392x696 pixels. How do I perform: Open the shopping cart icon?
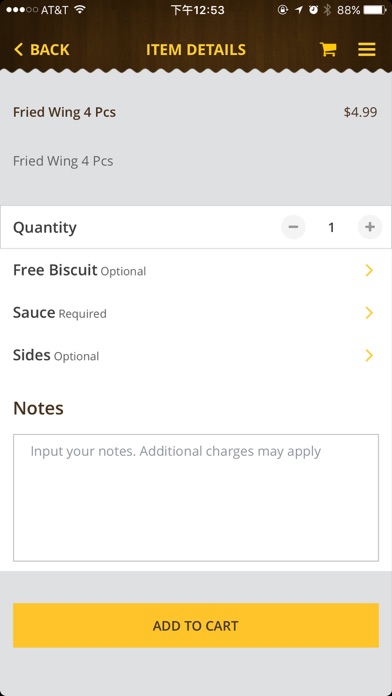[x=328, y=49]
